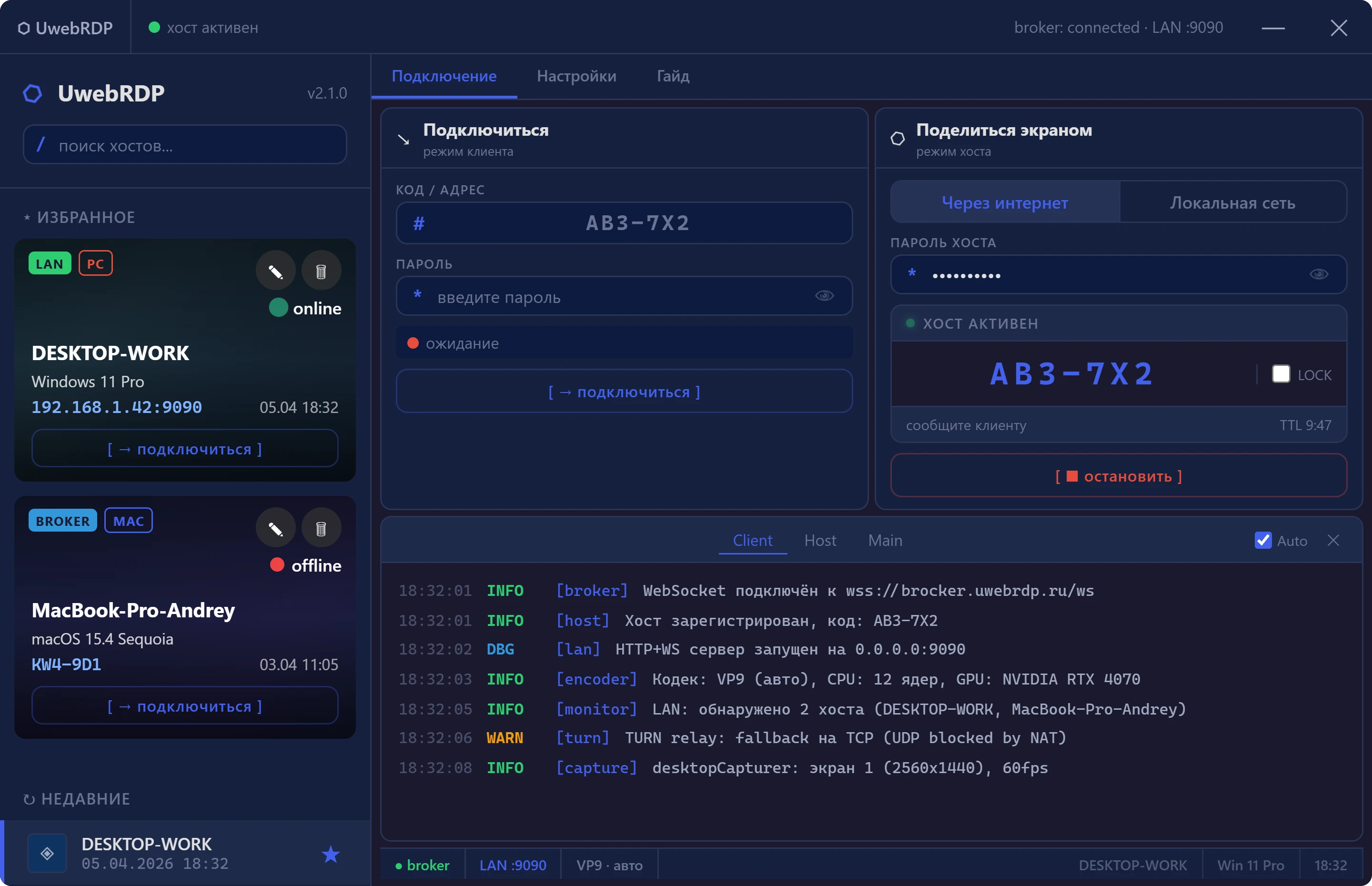Screen dimensions: 1372x886
Task: Click the LAN badge on DESKTOP-WORK card
Action: [50, 263]
